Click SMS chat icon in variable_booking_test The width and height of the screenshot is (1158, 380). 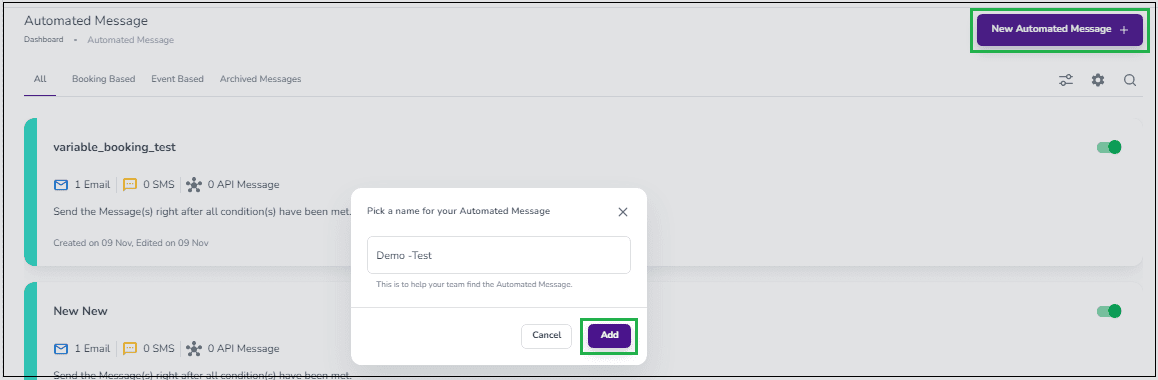[130, 184]
